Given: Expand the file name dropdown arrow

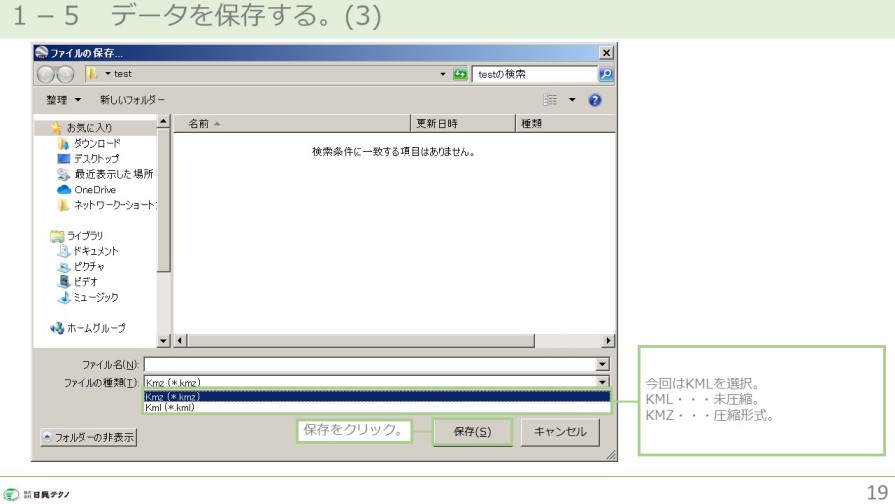Looking at the screenshot, I should (603, 365).
